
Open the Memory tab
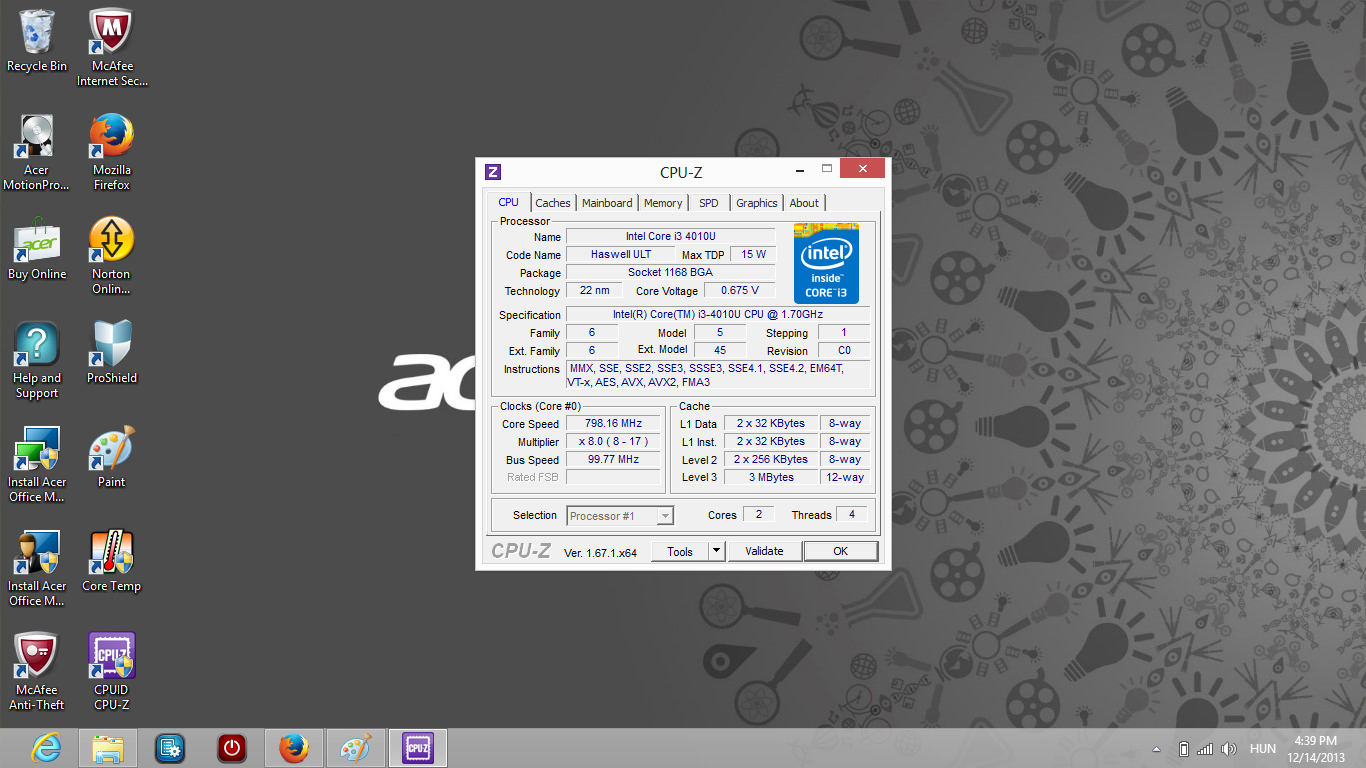[x=663, y=203]
